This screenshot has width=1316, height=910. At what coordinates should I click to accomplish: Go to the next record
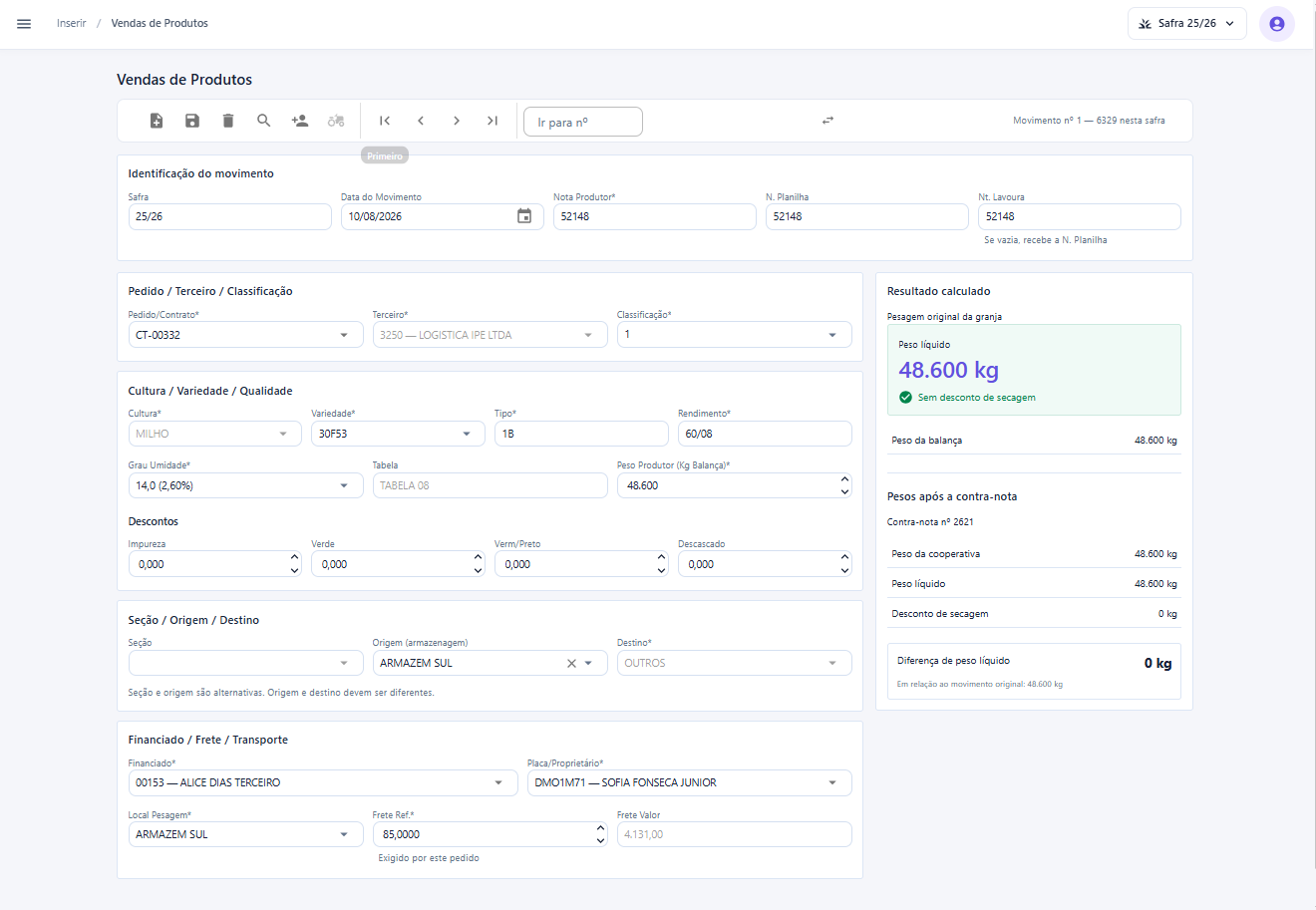[x=457, y=121]
